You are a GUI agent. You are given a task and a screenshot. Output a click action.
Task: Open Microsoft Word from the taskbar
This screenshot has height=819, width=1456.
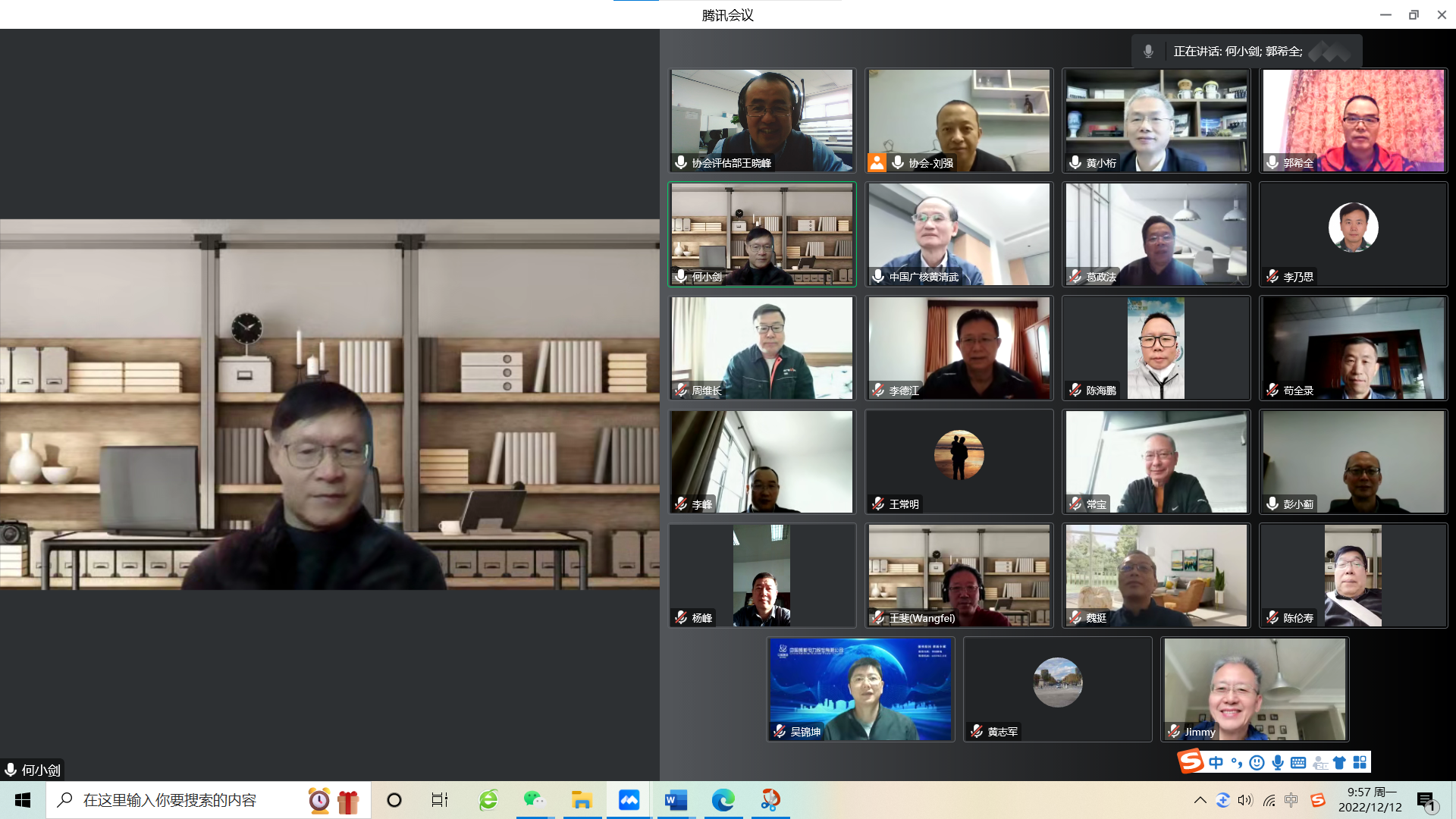point(675,800)
